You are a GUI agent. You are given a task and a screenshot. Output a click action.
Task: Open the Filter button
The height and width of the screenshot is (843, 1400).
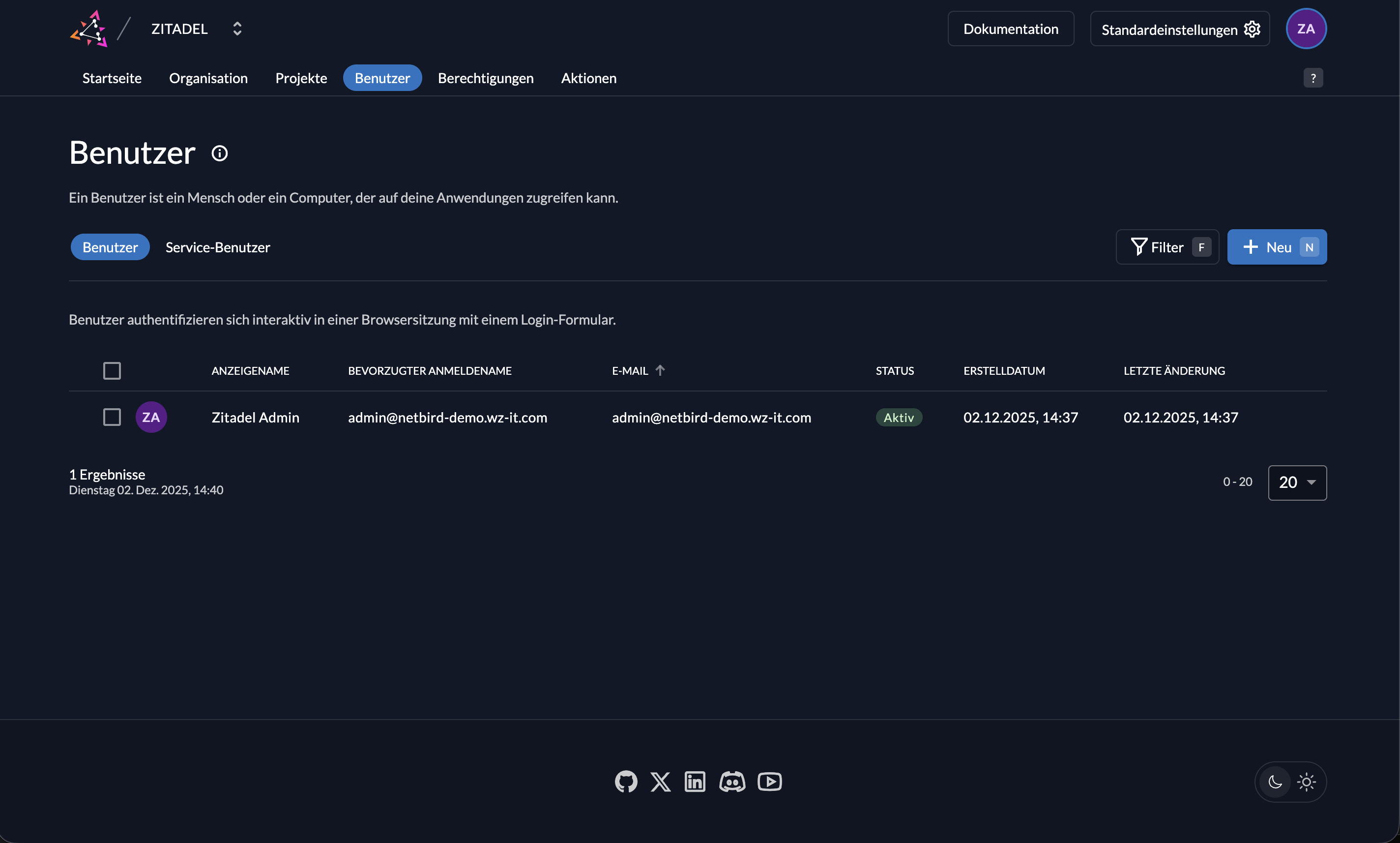pyautogui.click(x=1167, y=247)
